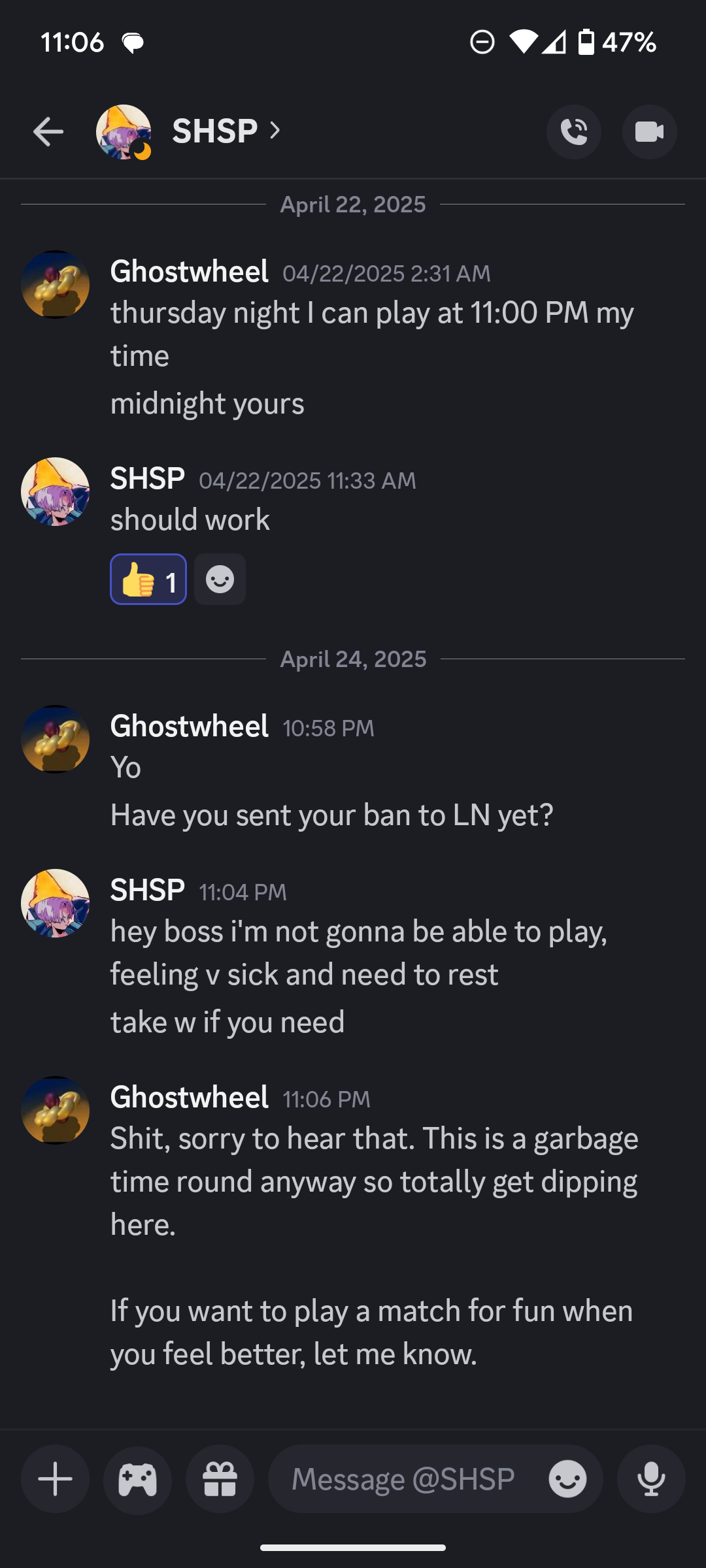Select the 'take w if you need' message

[x=227, y=1022]
